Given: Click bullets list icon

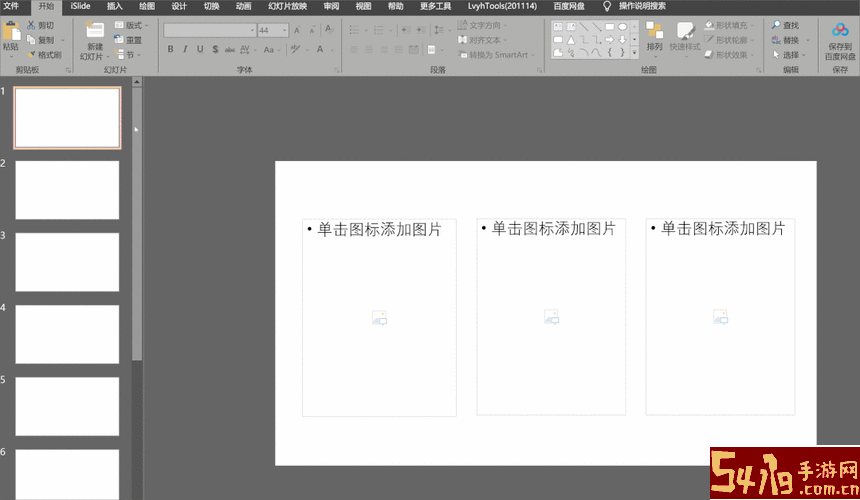Looking at the screenshot, I should 354,30.
